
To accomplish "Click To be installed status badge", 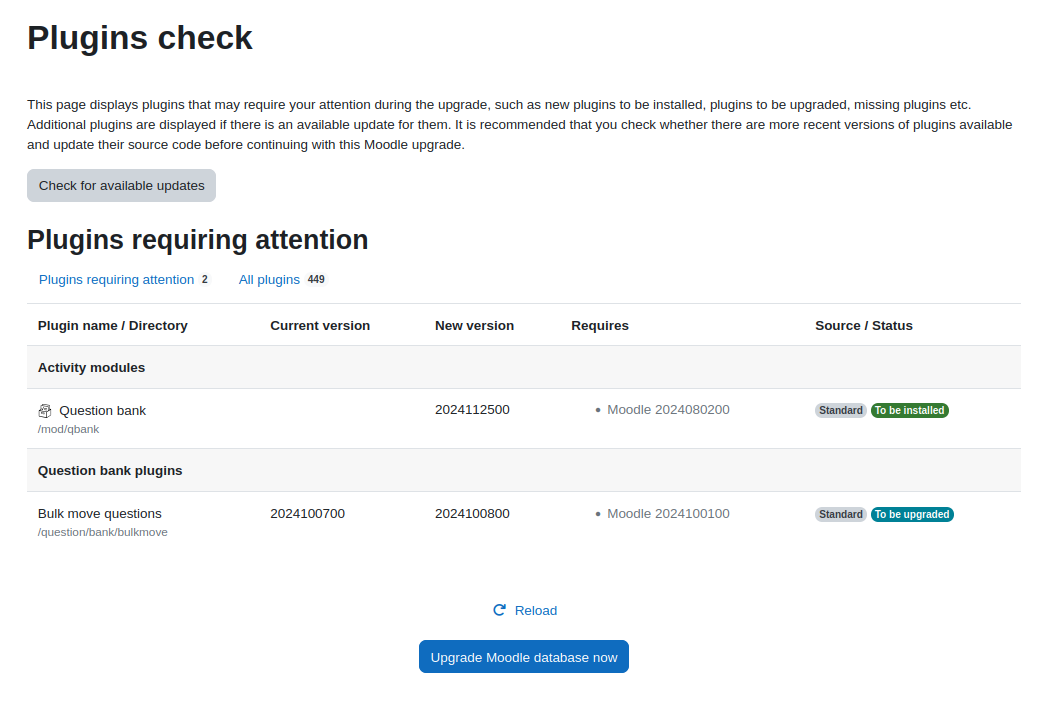I will (x=909, y=411).
